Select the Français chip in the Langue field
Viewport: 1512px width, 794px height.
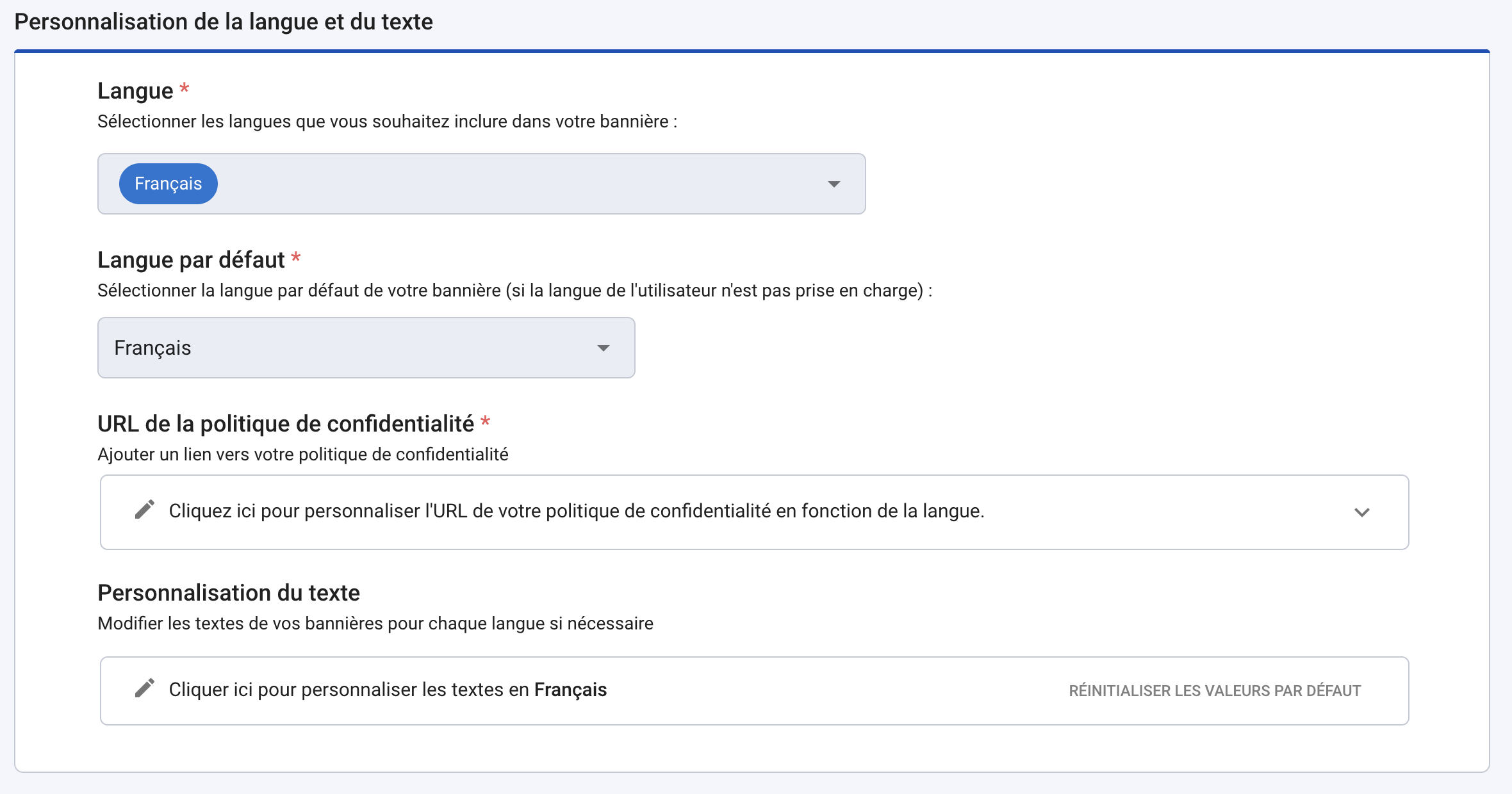pyautogui.click(x=168, y=184)
